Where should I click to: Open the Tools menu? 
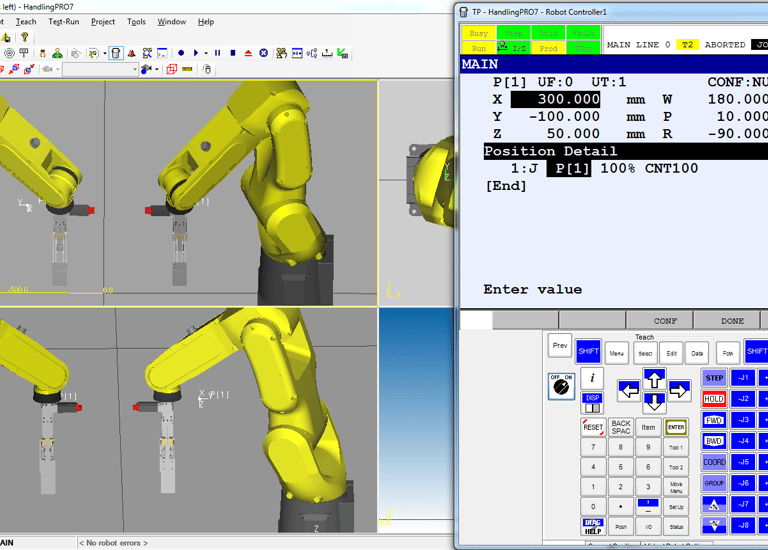136,22
